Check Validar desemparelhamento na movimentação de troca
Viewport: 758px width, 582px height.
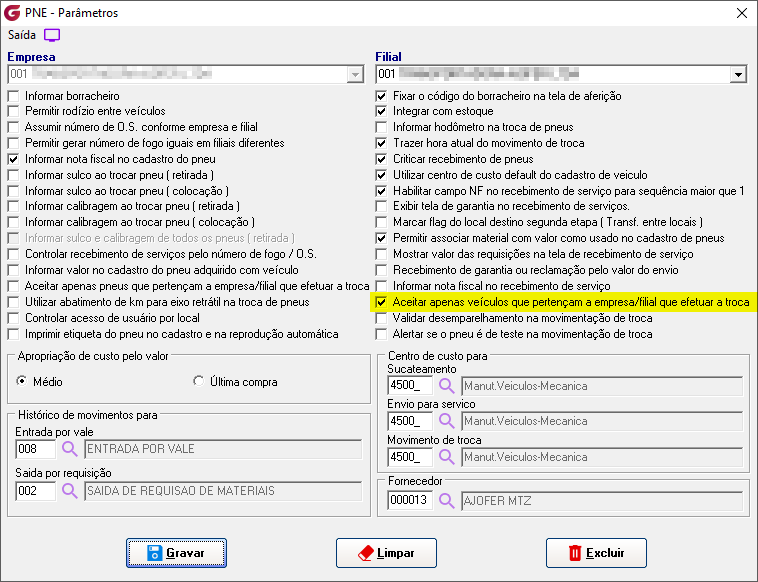381,318
